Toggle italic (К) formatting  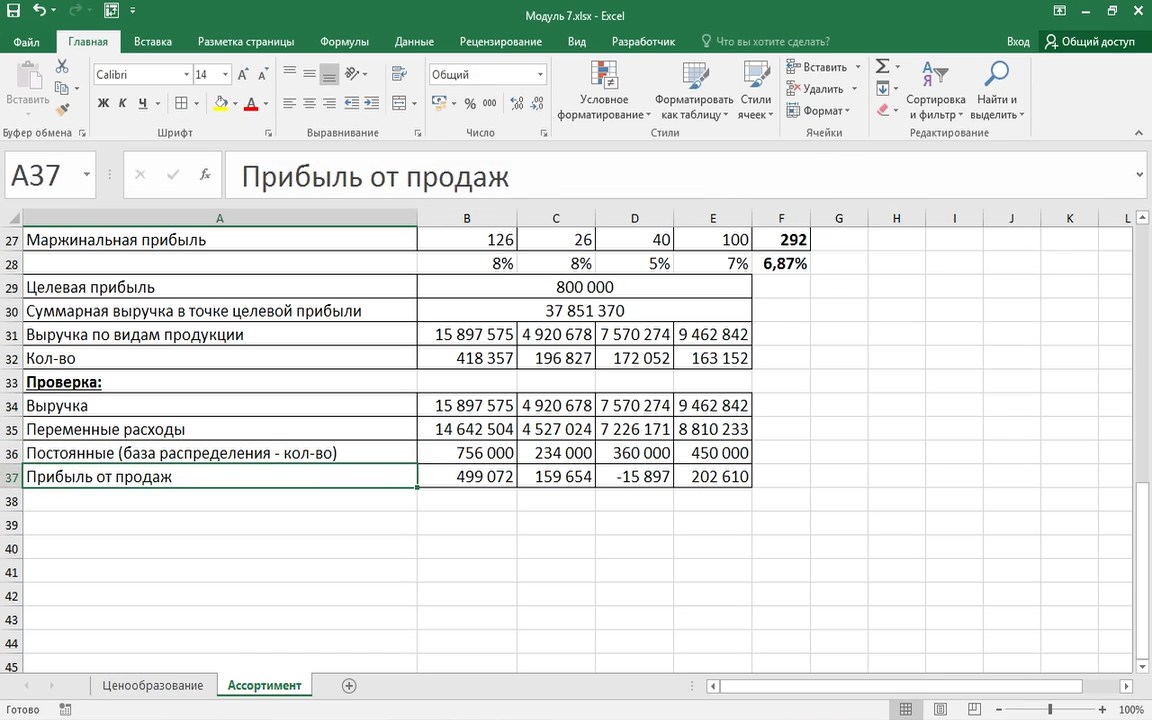click(x=123, y=103)
